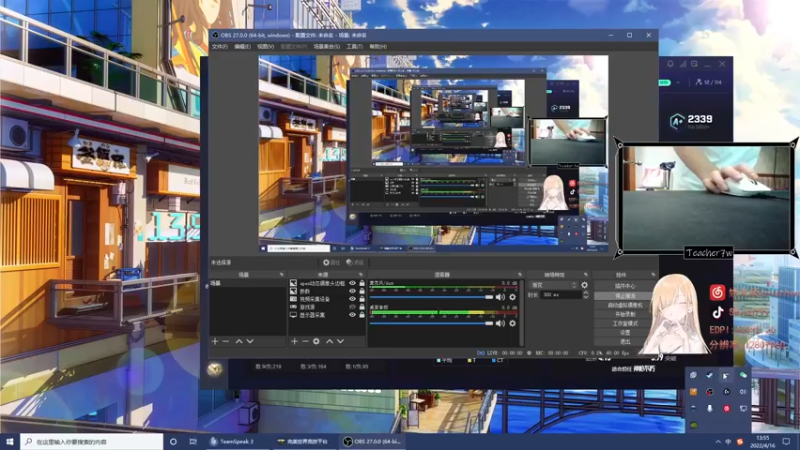The image size is (800, 450).
Task: Mute the 麦克风/Aux channel speaker icon
Action: [501, 297]
